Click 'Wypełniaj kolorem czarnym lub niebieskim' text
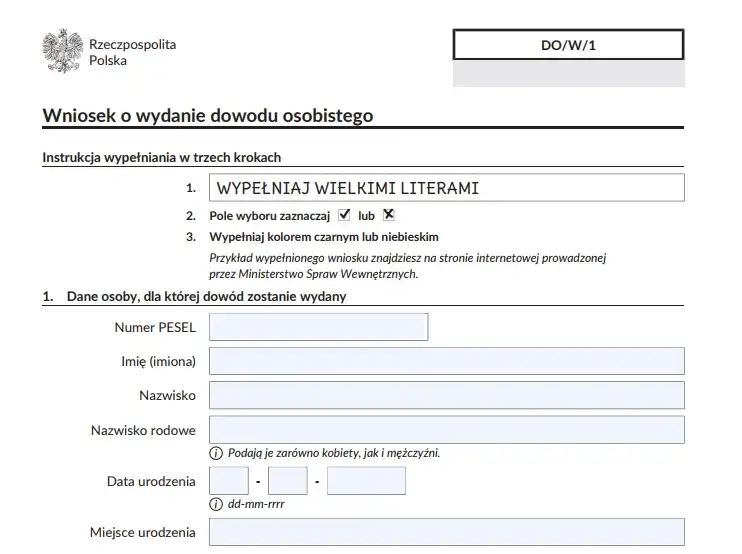Viewport: 742px width, 554px height. coord(324,237)
